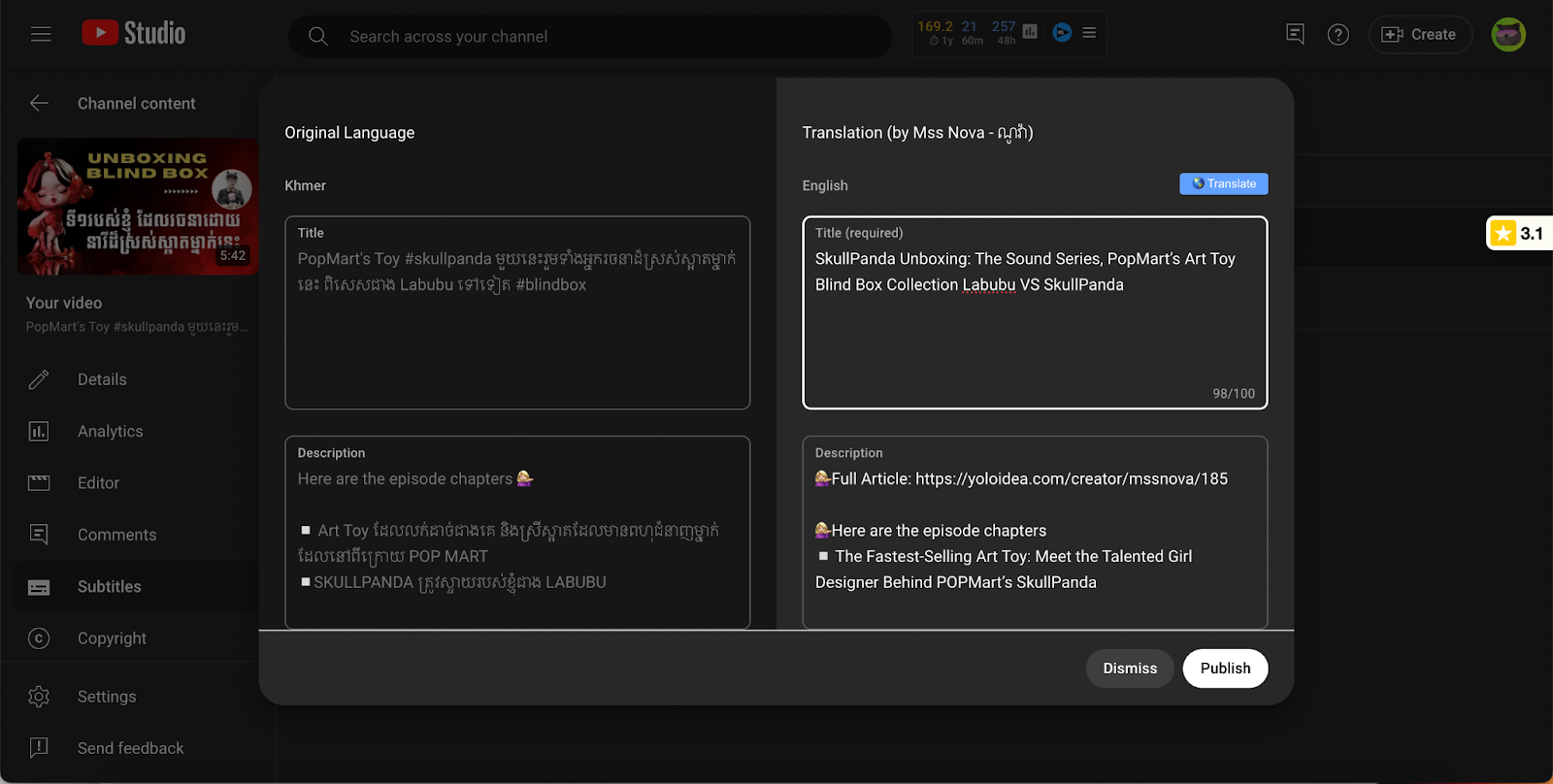Click Send feedback in sidebar
This screenshot has height=784, width=1553.
(x=130, y=748)
